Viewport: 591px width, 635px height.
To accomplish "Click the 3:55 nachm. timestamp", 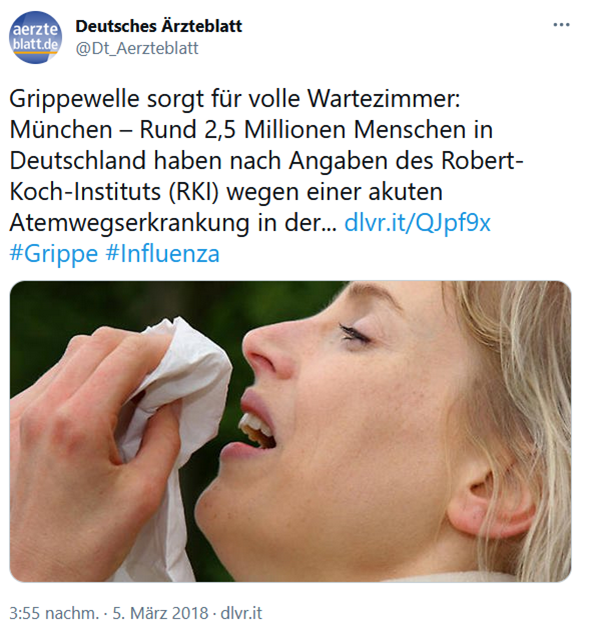I will click(x=54, y=613).
